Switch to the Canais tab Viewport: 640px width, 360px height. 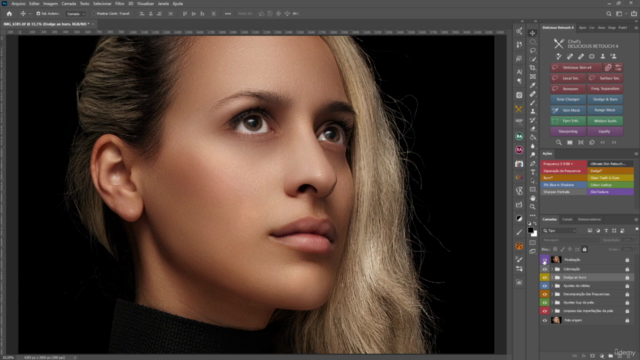pos(567,220)
